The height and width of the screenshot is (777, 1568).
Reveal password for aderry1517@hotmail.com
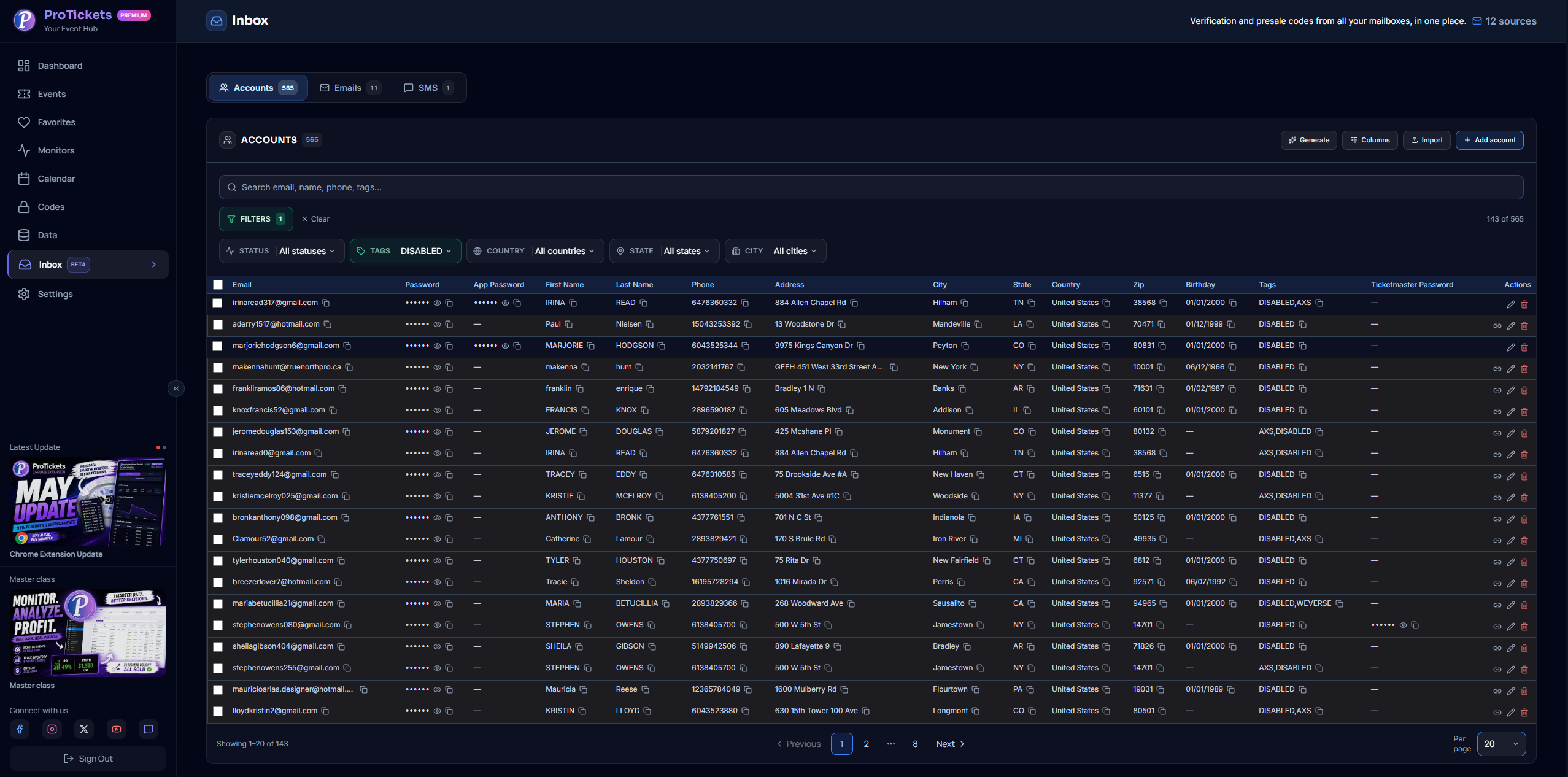438,325
